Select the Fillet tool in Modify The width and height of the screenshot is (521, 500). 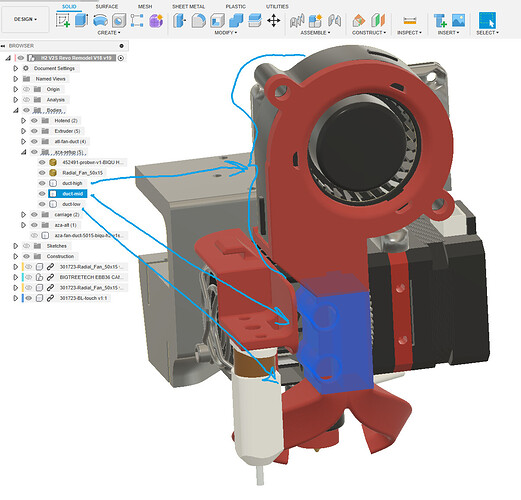[198, 21]
